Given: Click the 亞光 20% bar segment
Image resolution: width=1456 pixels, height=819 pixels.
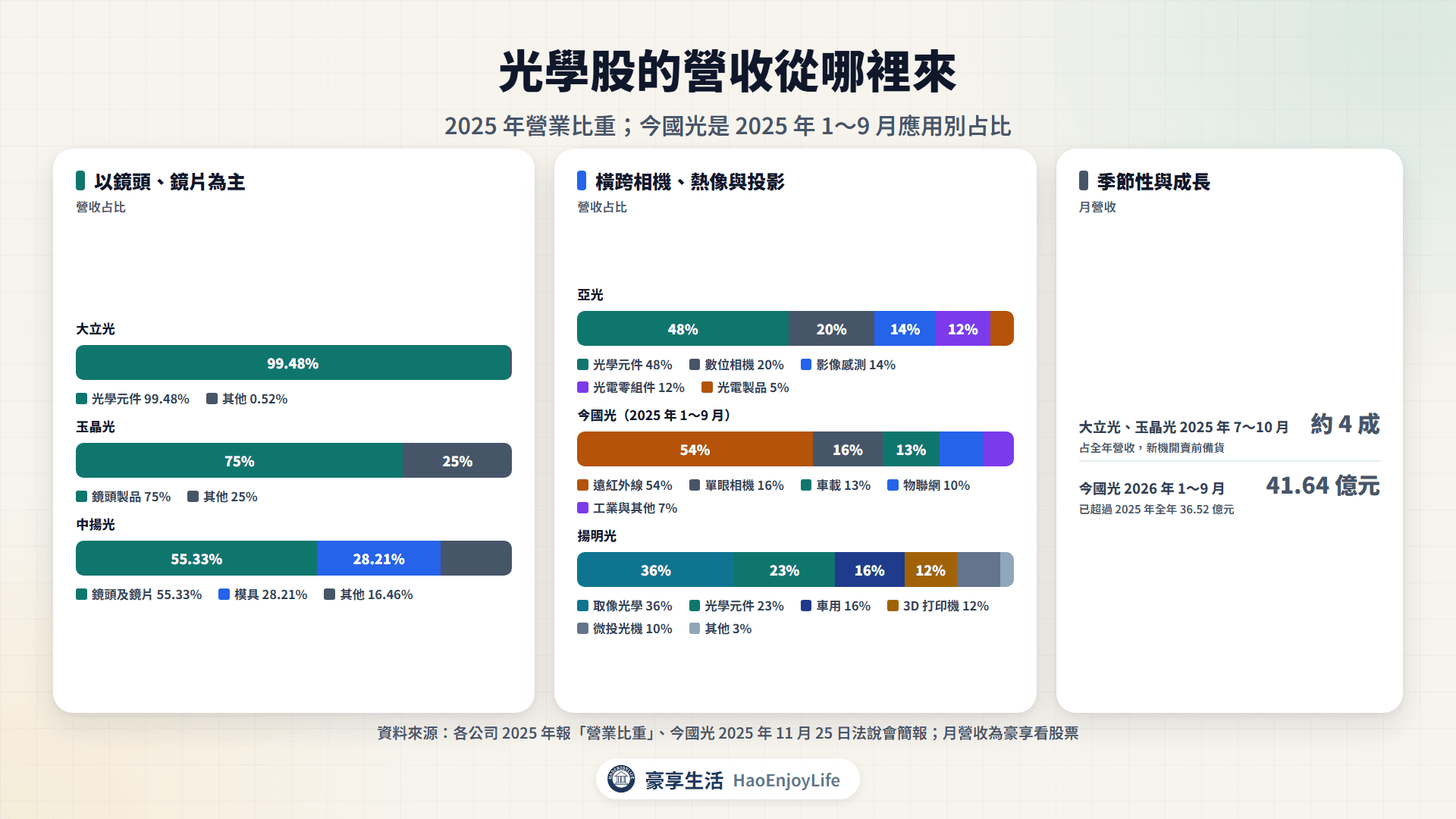Looking at the screenshot, I should click(x=831, y=328).
